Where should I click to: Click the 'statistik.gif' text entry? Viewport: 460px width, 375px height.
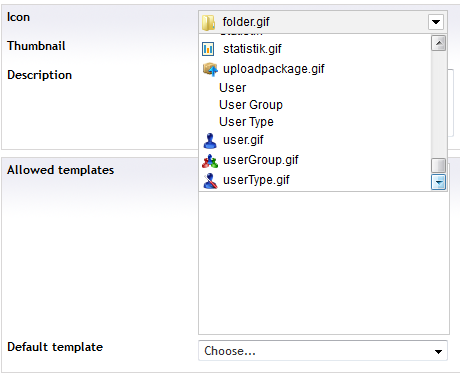coord(252,49)
